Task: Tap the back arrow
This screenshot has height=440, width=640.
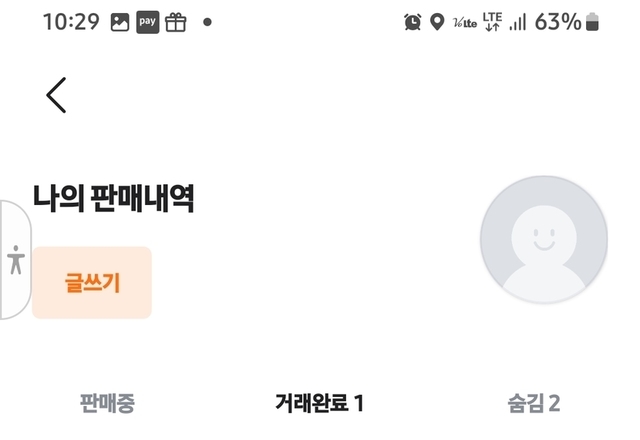Action: (56, 95)
